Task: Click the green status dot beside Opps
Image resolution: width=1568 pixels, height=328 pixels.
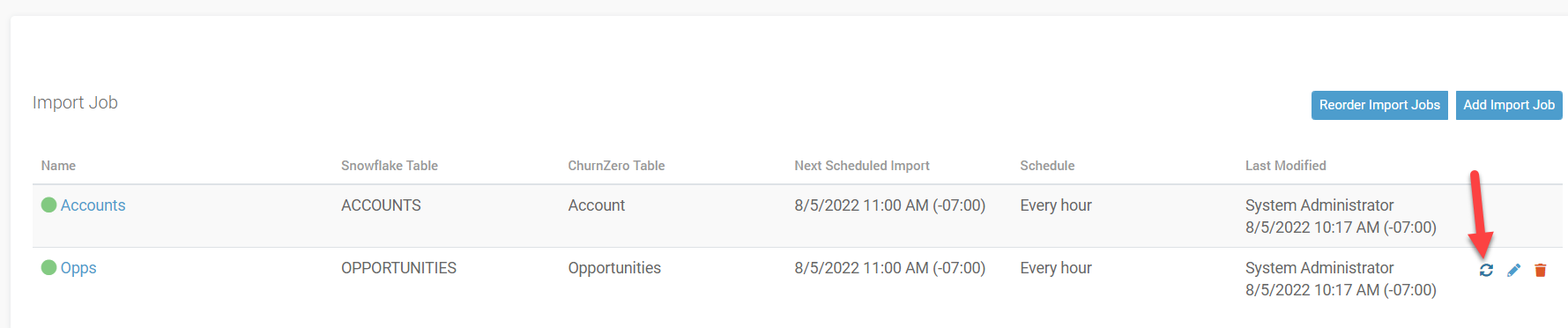Action: (x=48, y=267)
